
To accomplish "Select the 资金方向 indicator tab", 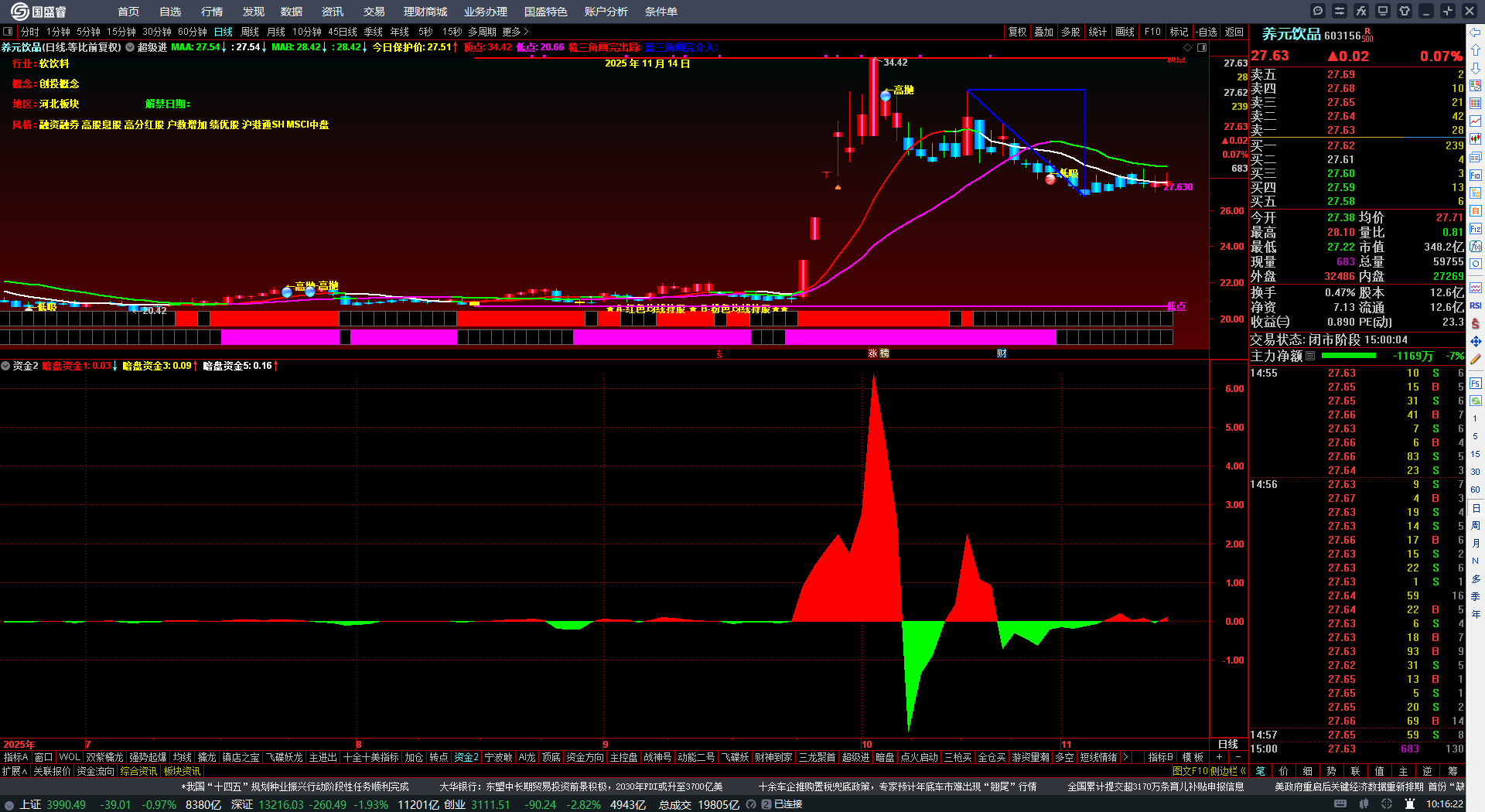I will click(585, 757).
